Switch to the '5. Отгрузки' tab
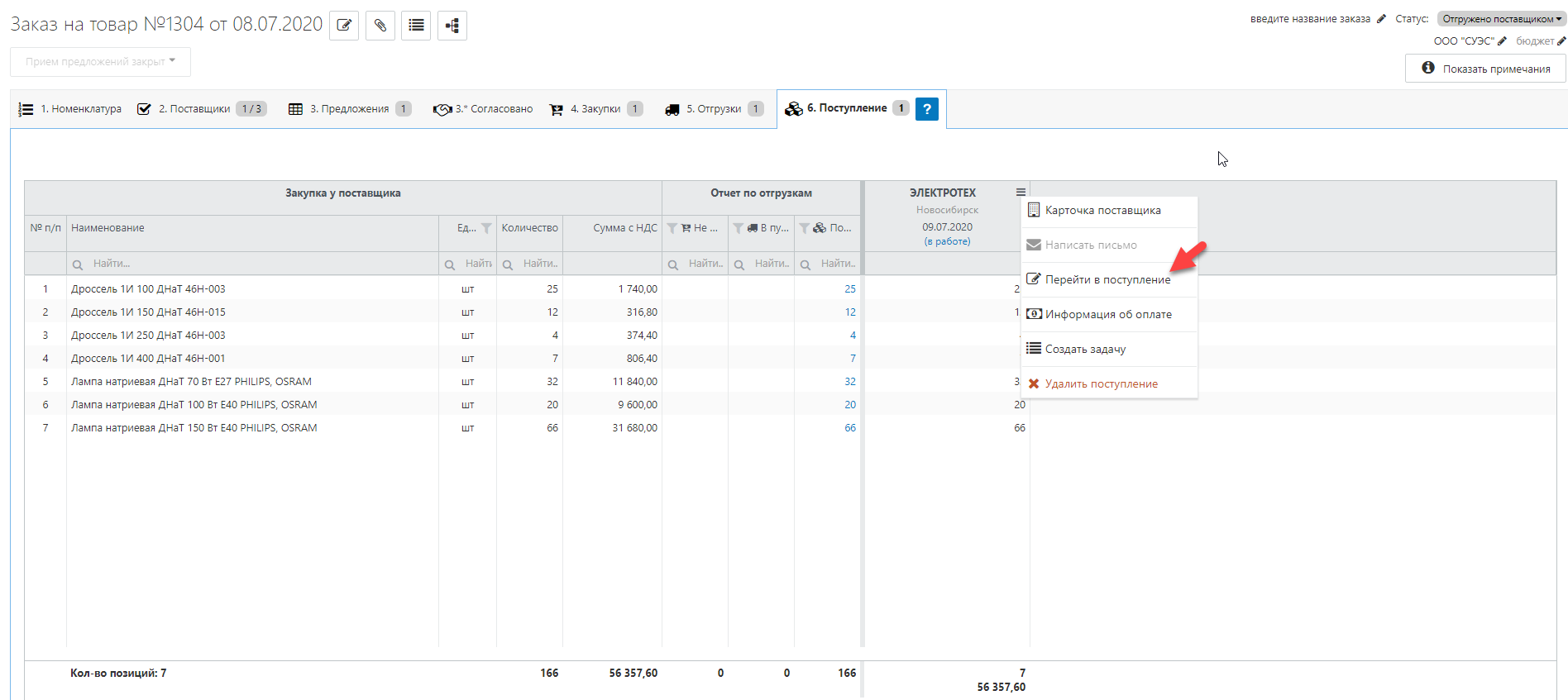This screenshot has height=700, width=1568. 714,109
